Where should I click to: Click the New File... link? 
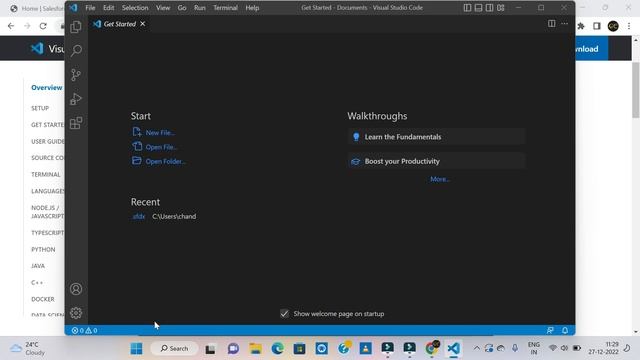click(x=153, y=132)
